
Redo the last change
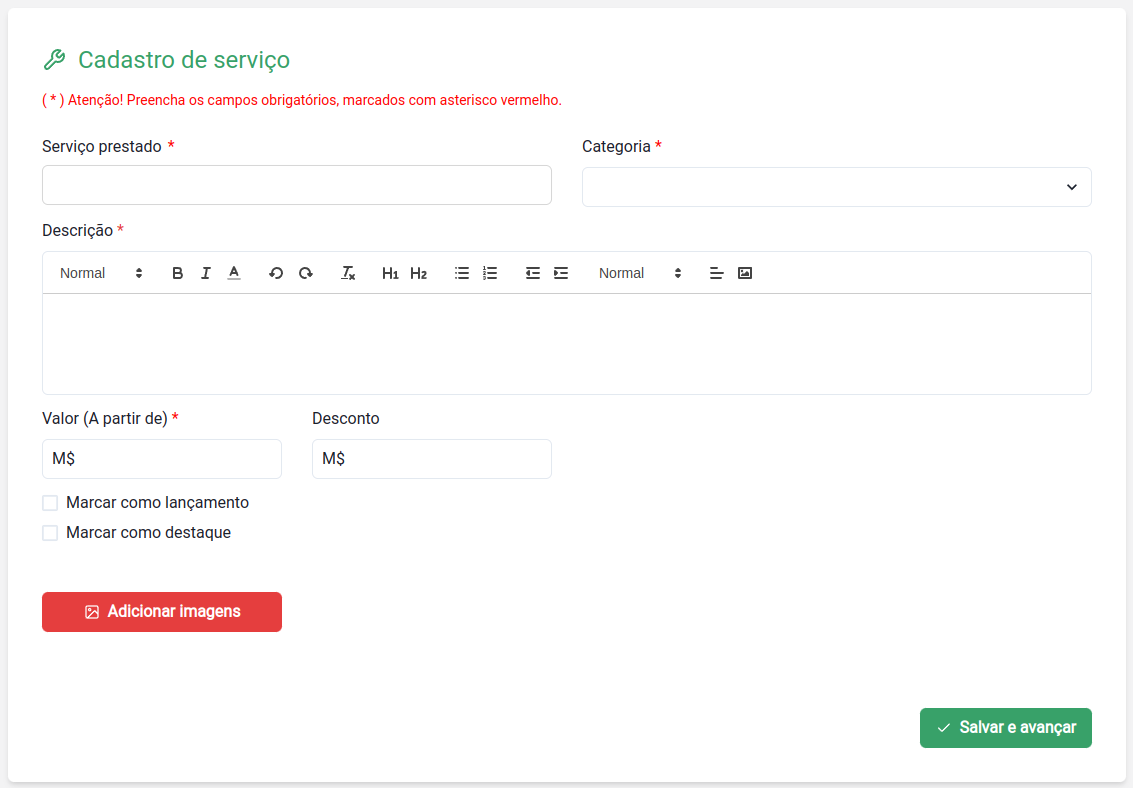pyautogui.click(x=305, y=272)
